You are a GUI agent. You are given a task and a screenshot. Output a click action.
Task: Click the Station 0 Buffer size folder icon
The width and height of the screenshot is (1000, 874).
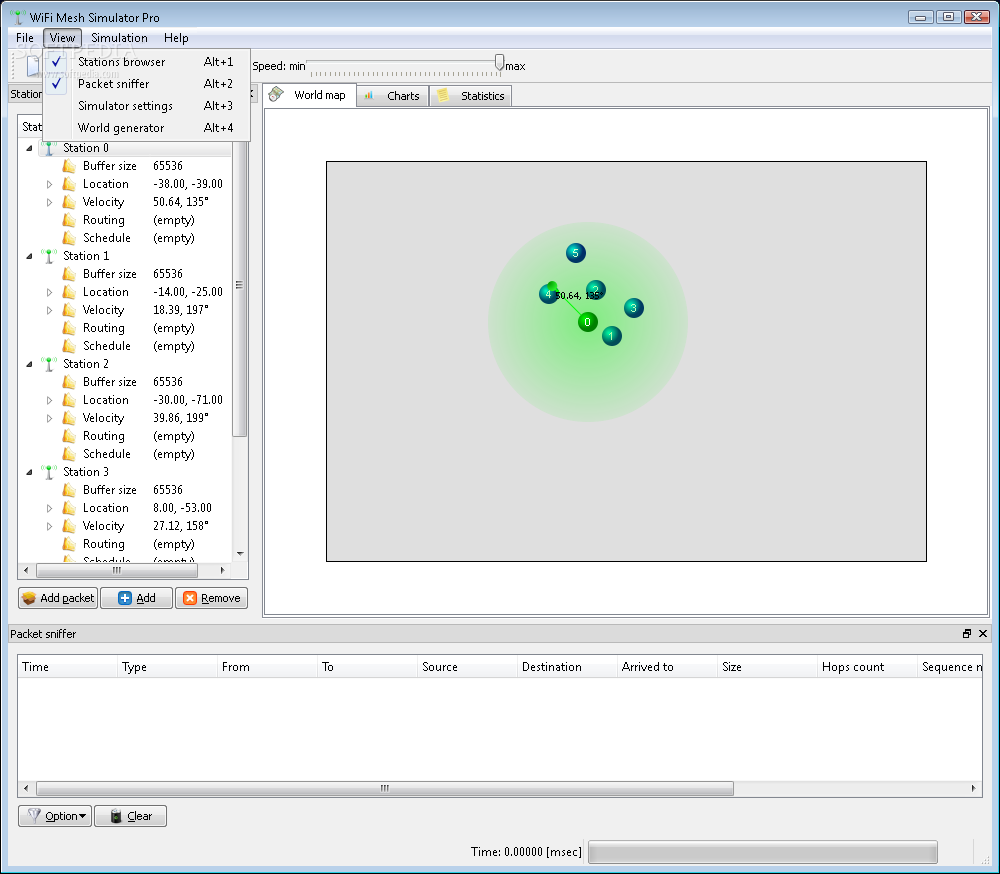click(69, 166)
